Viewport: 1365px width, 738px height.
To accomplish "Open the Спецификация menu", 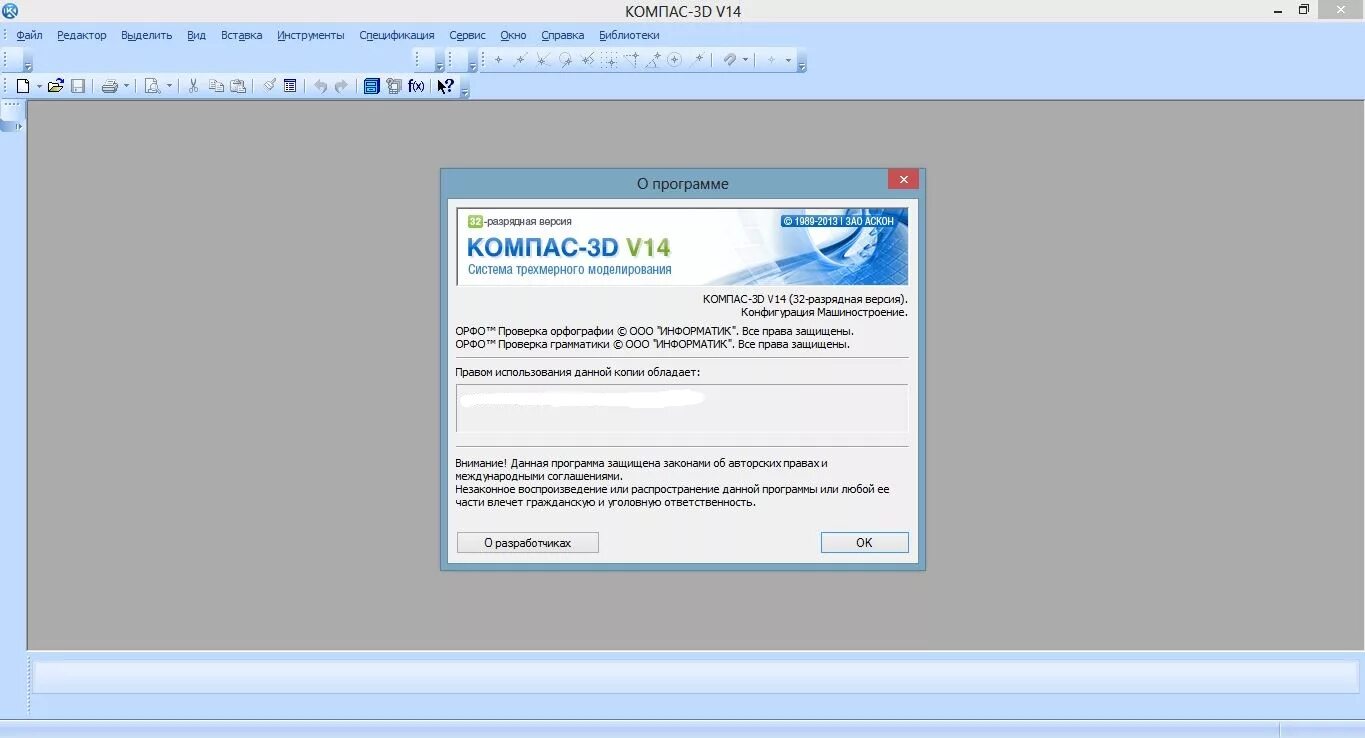I will pyautogui.click(x=396, y=35).
